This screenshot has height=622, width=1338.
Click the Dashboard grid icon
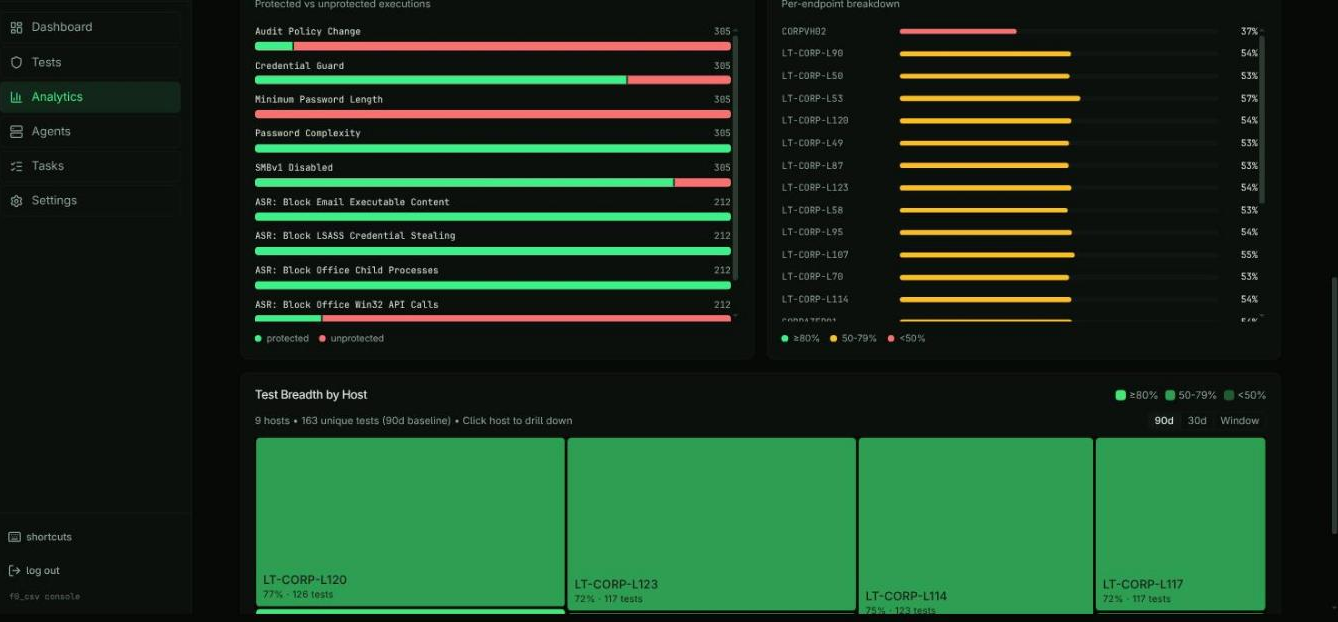point(16,27)
